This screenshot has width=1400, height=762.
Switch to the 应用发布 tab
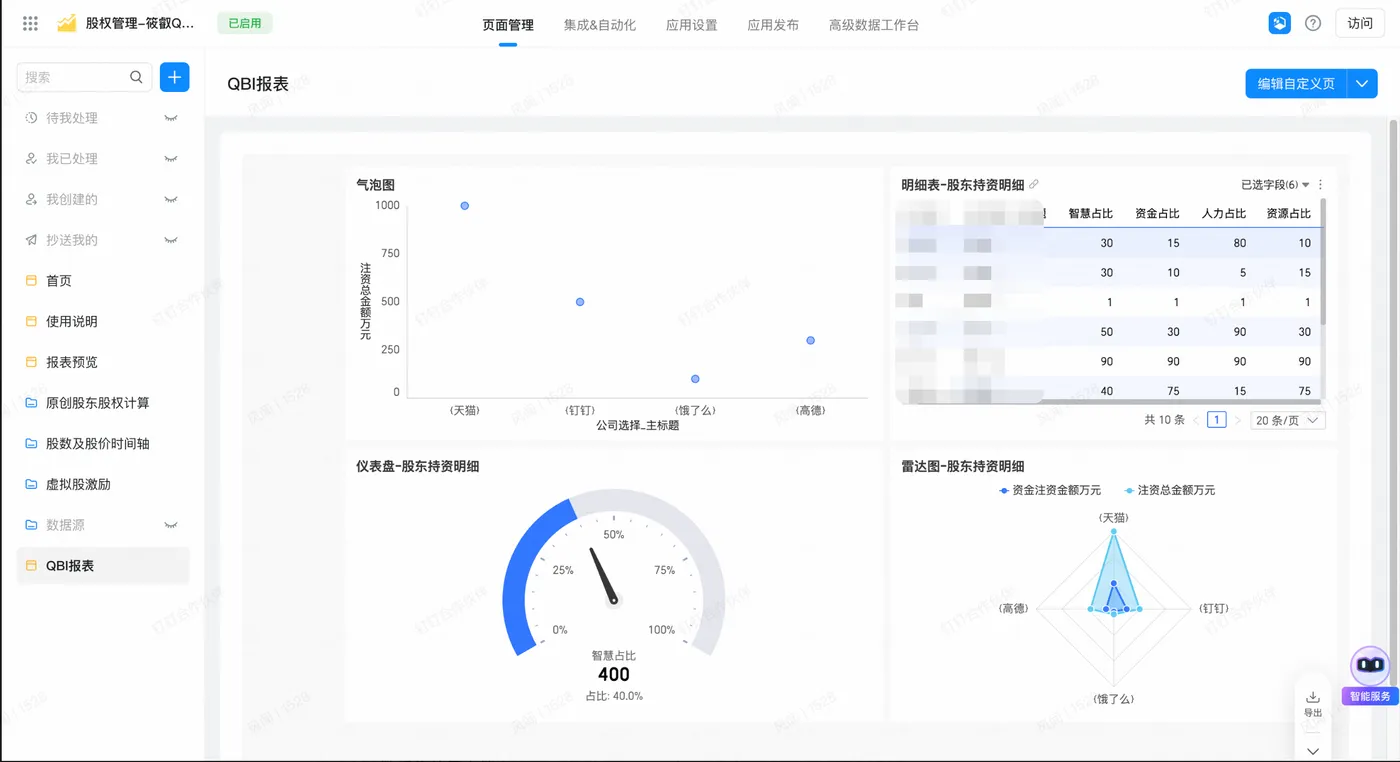click(773, 25)
